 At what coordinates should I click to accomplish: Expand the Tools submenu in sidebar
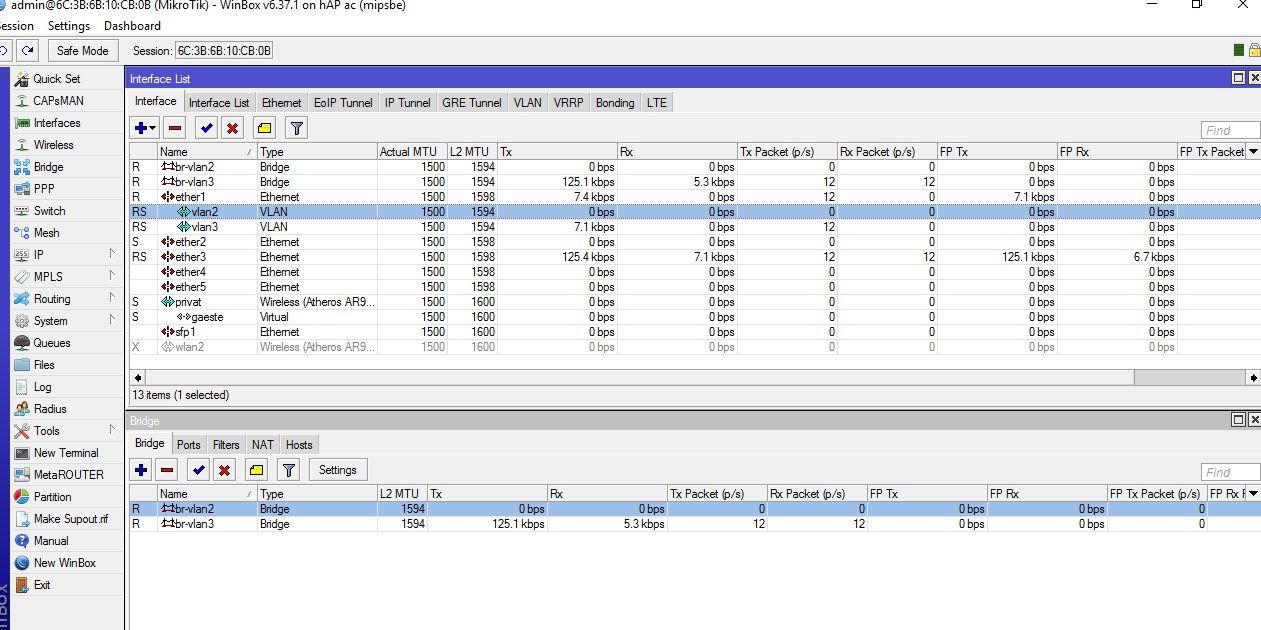[x=113, y=431]
